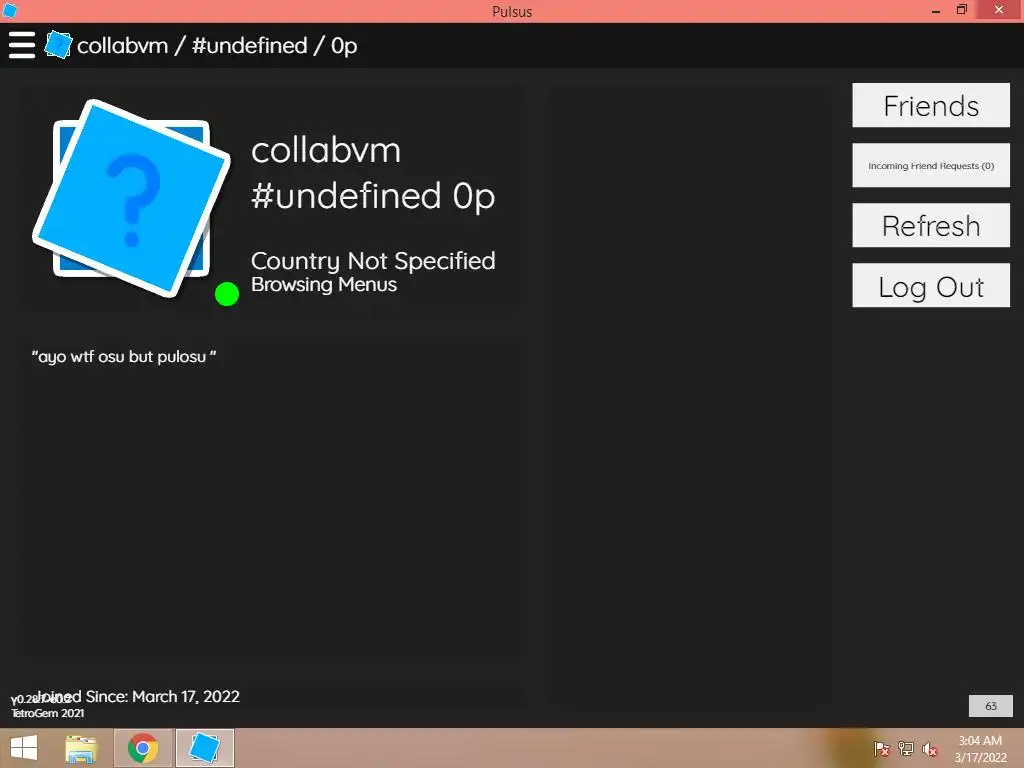Open the taskbar clock showing 3:04 AM

tap(980, 748)
